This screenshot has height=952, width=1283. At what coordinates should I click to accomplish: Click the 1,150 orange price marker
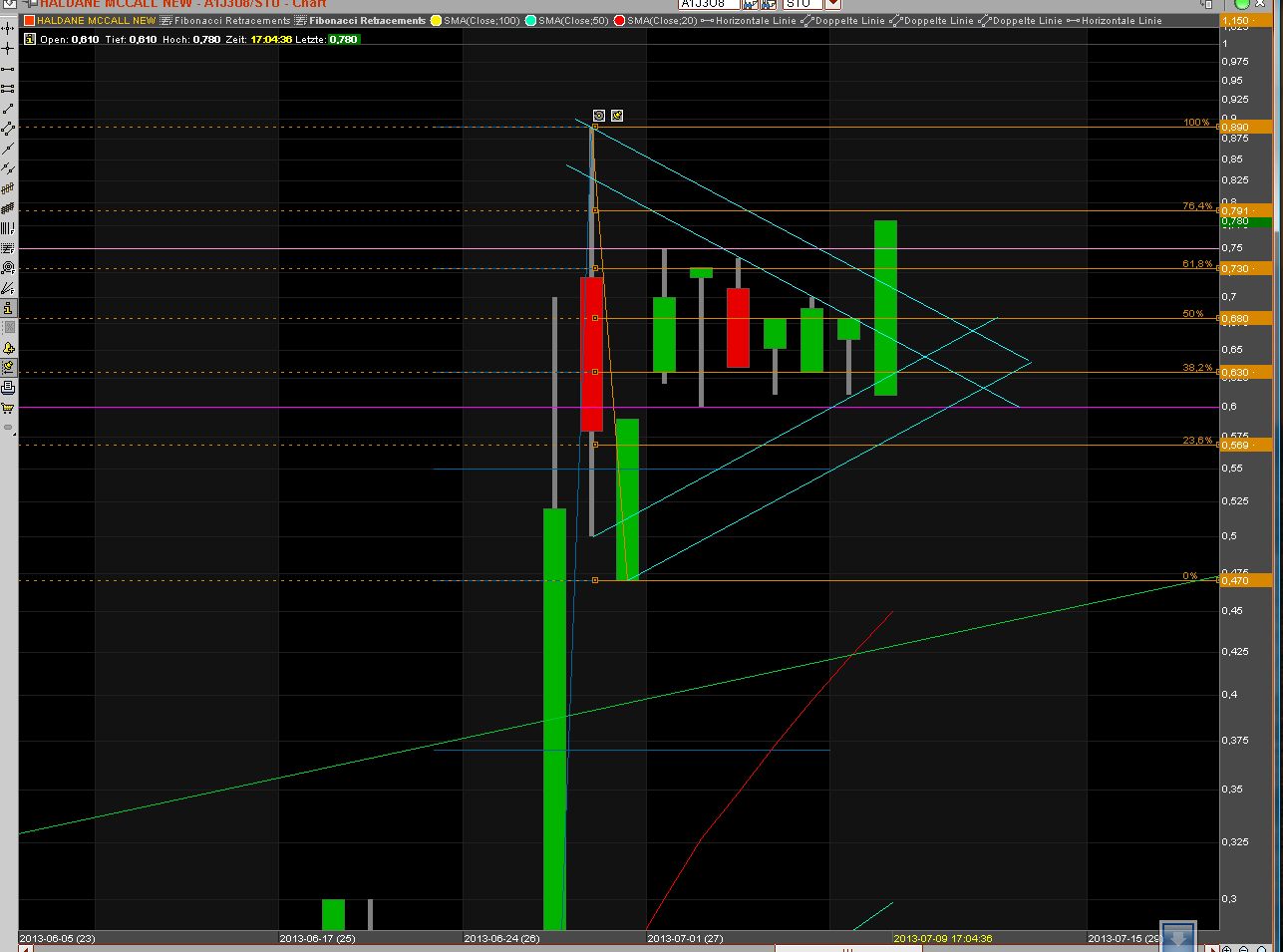pyautogui.click(x=1246, y=20)
